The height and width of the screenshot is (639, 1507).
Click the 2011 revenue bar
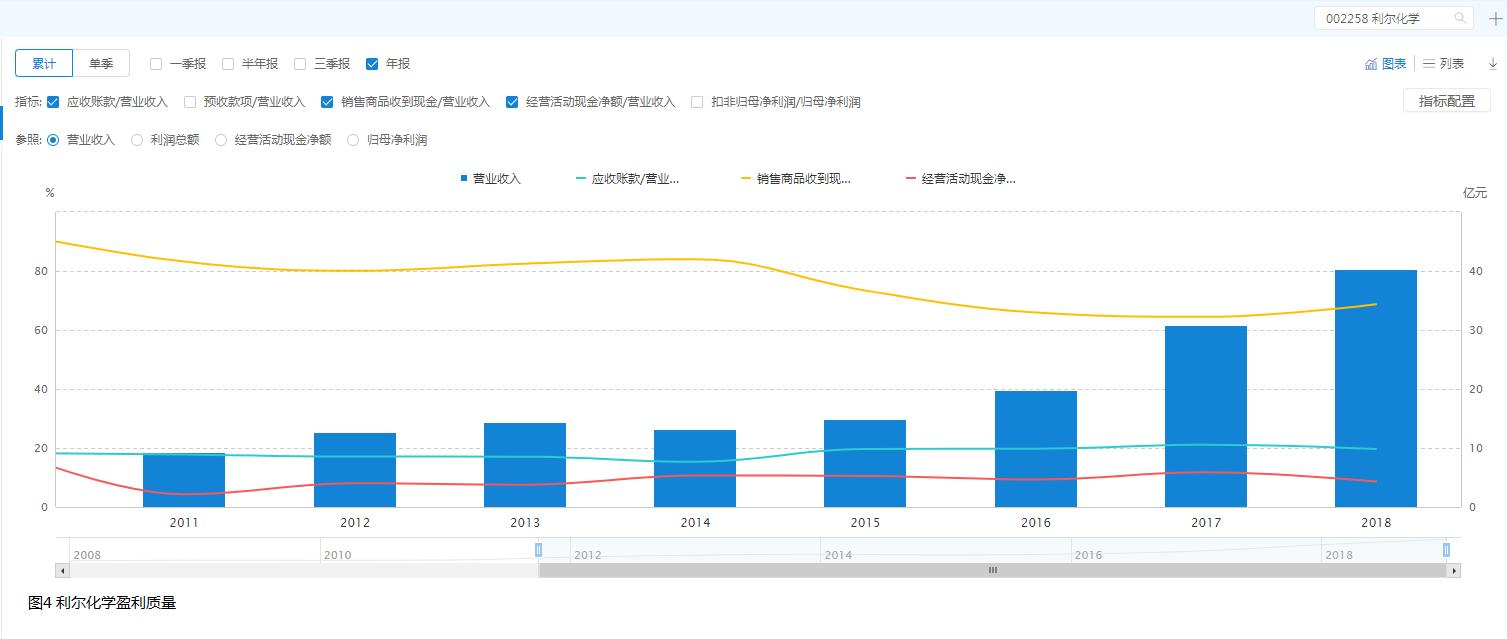(184, 480)
